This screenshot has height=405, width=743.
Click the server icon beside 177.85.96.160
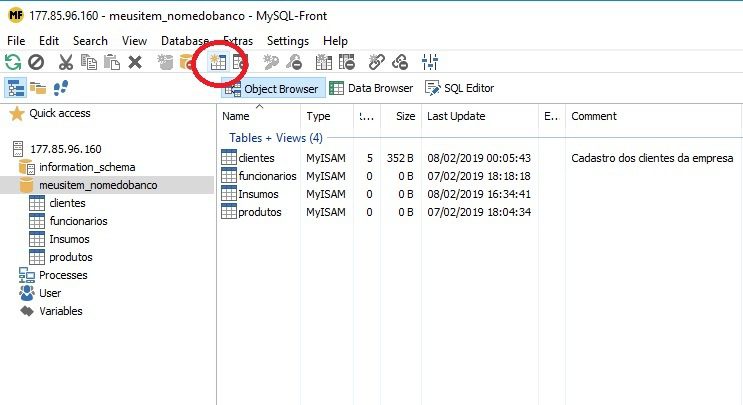coord(18,149)
